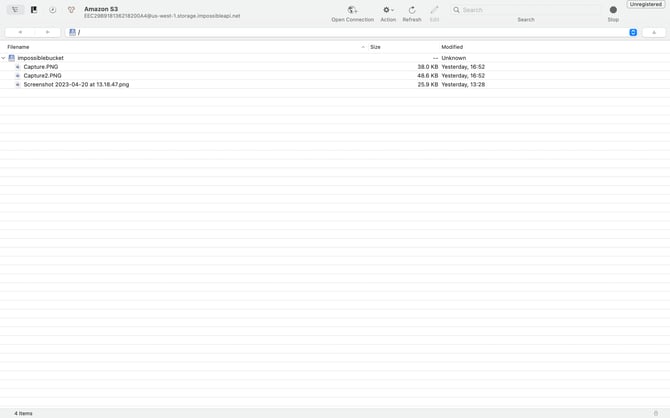Screen dimensions: 670x418
Task: Click the lock icon in the status bar
Action: click(656, 413)
